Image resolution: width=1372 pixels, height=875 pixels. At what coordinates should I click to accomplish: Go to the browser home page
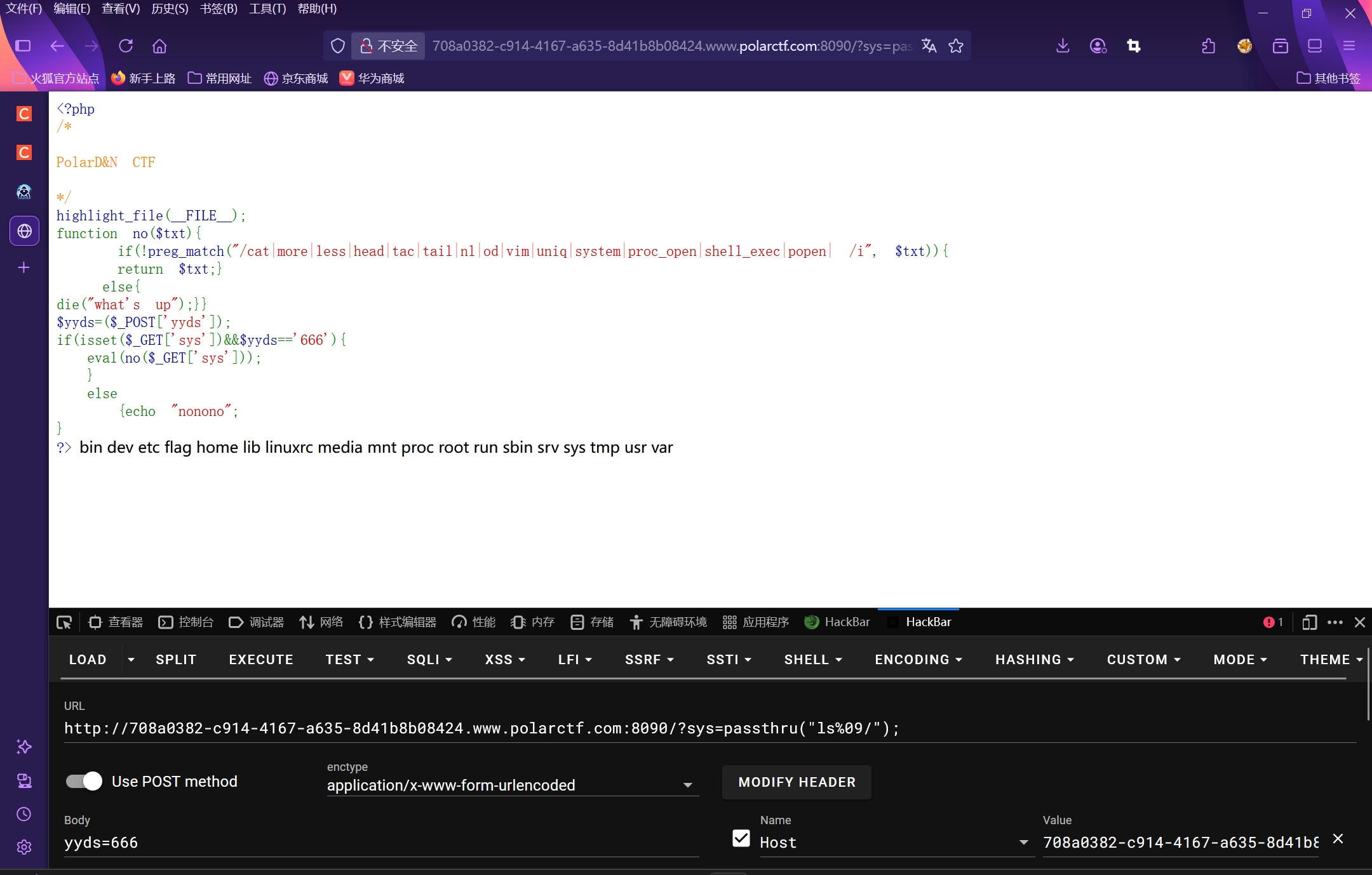(x=159, y=46)
